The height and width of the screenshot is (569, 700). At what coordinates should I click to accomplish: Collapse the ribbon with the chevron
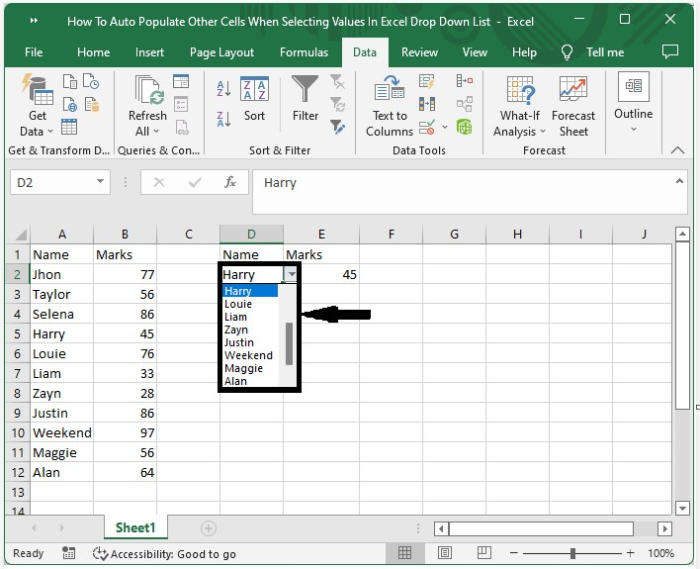tap(677, 150)
